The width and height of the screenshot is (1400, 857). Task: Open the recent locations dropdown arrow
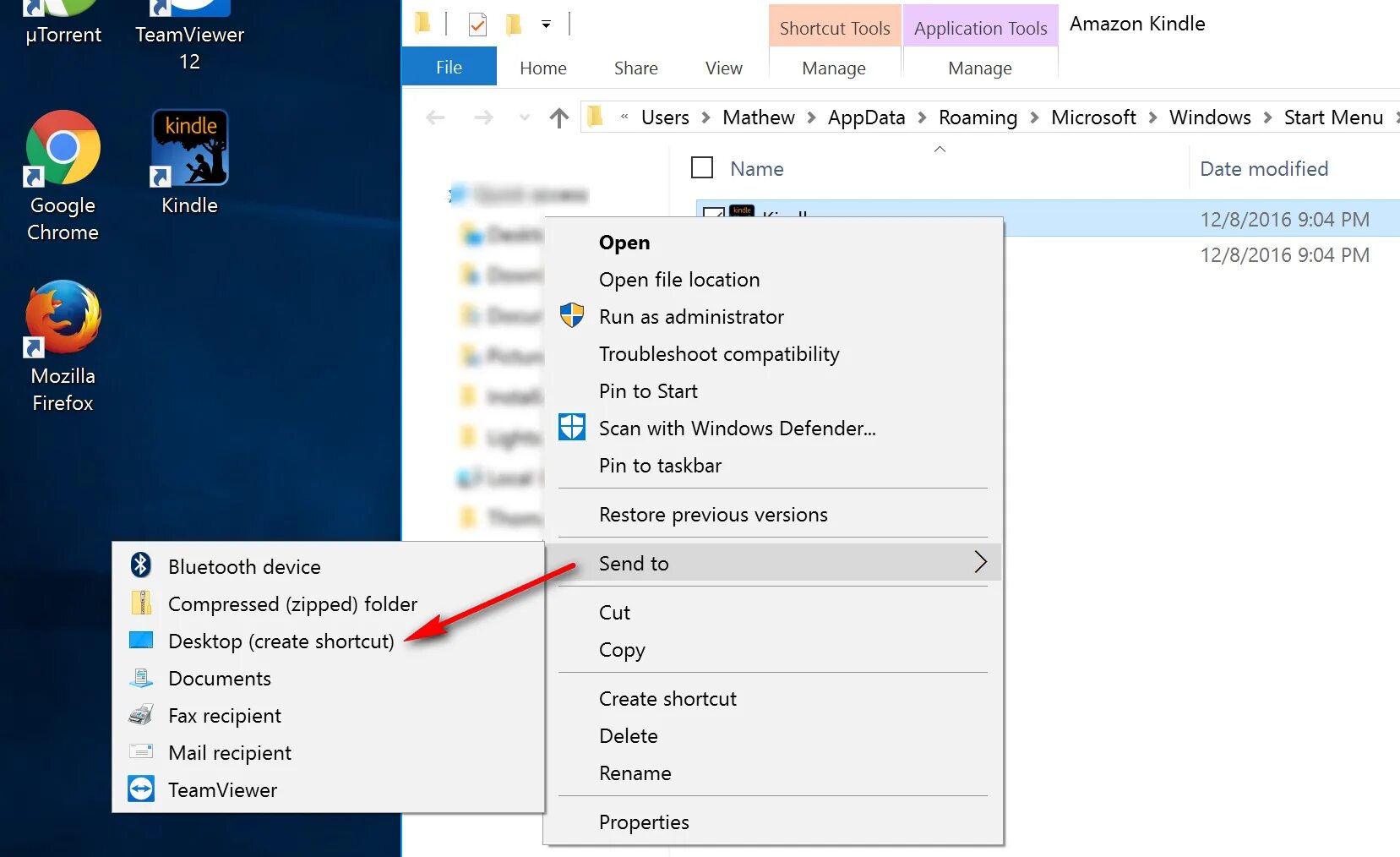(x=524, y=117)
